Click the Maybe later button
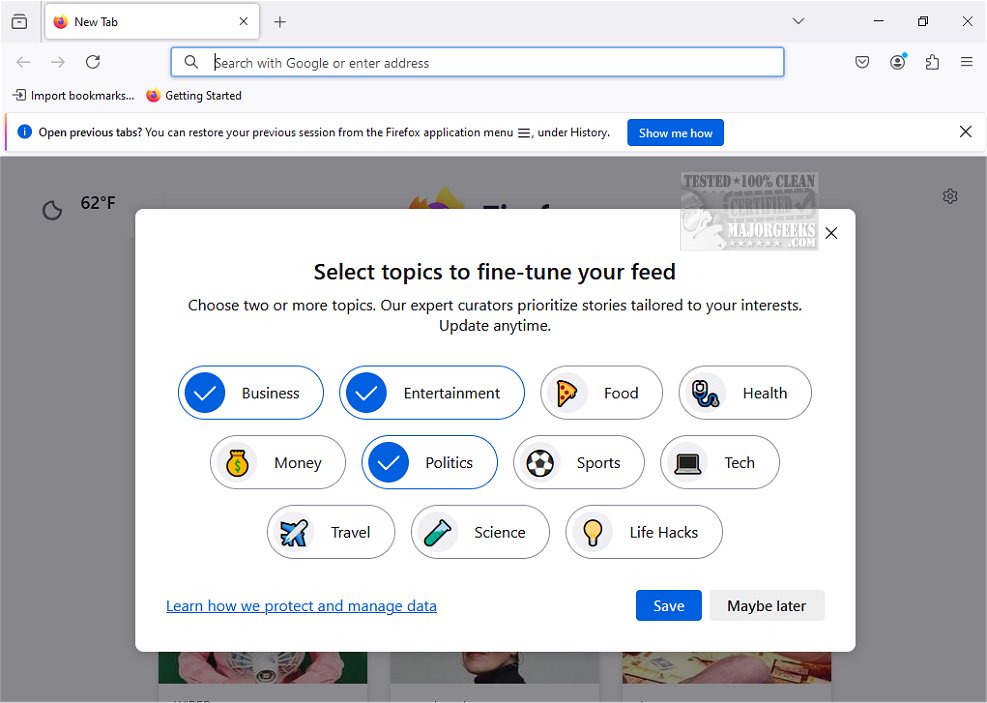Viewport: 987px width, 703px height. (767, 605)
